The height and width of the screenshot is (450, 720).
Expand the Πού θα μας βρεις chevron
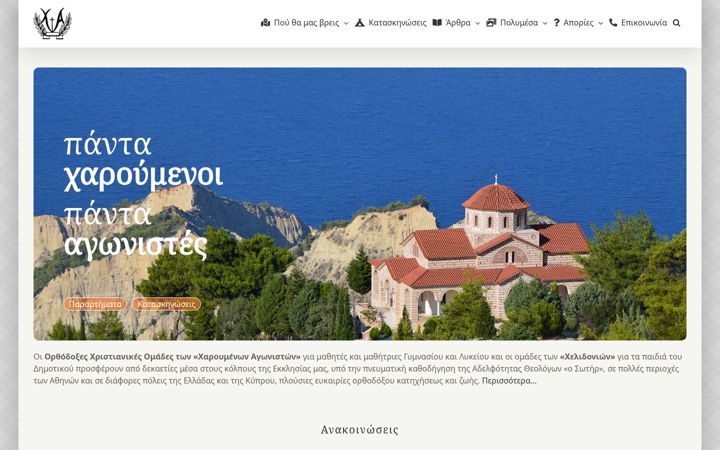click(x=346, y=23)
